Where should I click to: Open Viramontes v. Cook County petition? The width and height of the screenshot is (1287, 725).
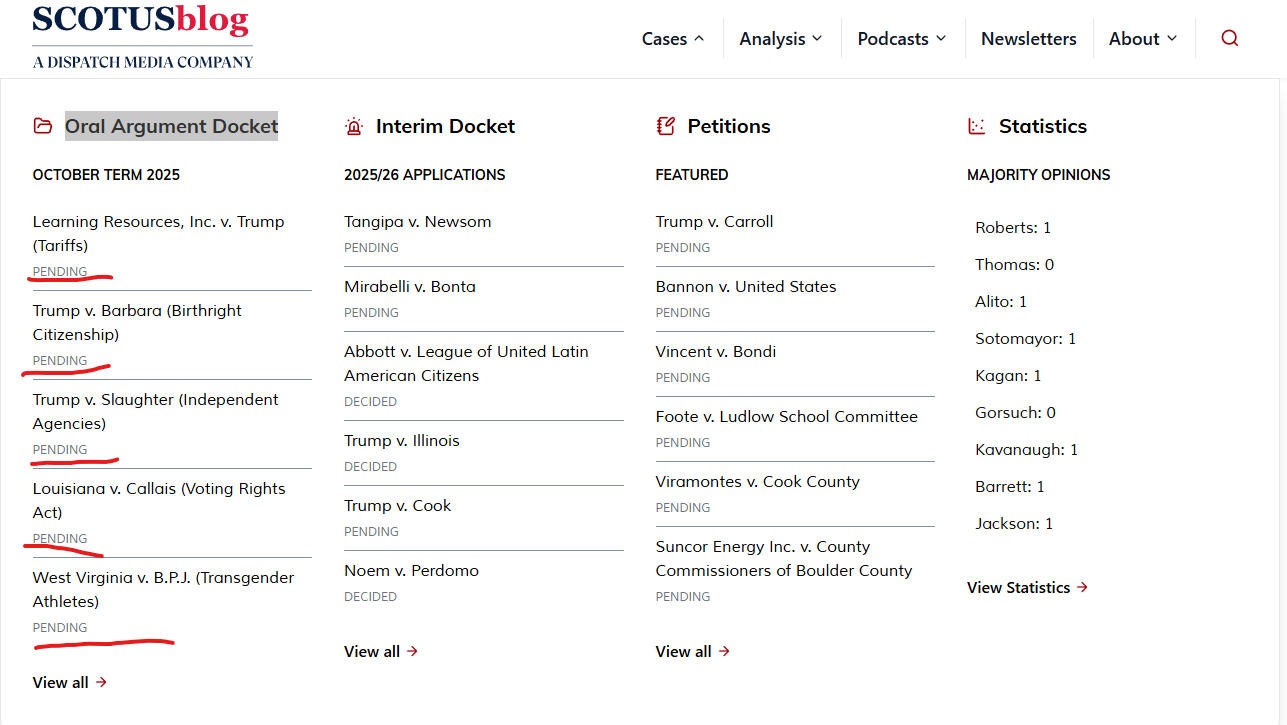[758, 481]
